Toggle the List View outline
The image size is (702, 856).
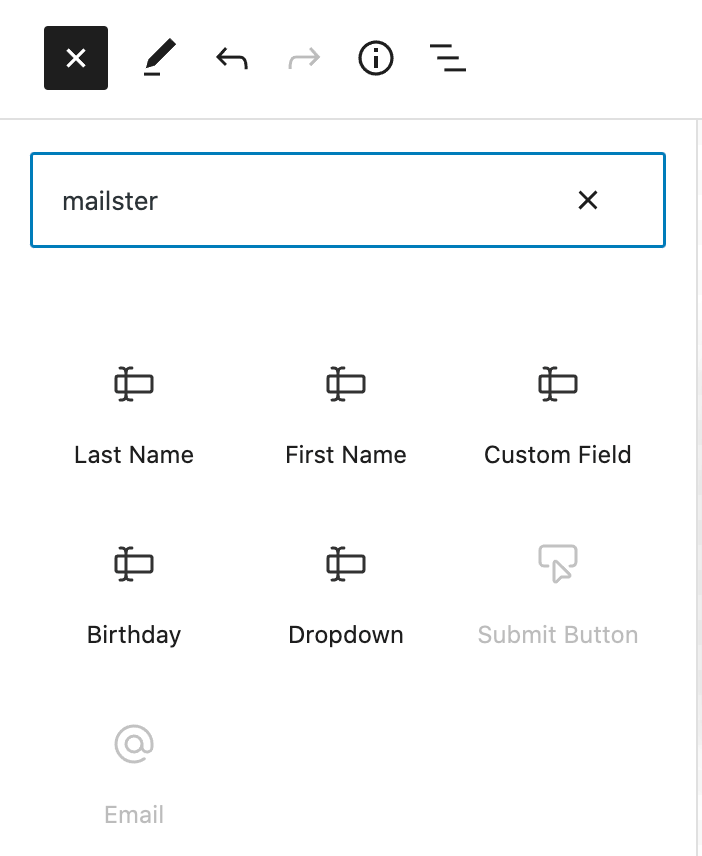[448, 59]
